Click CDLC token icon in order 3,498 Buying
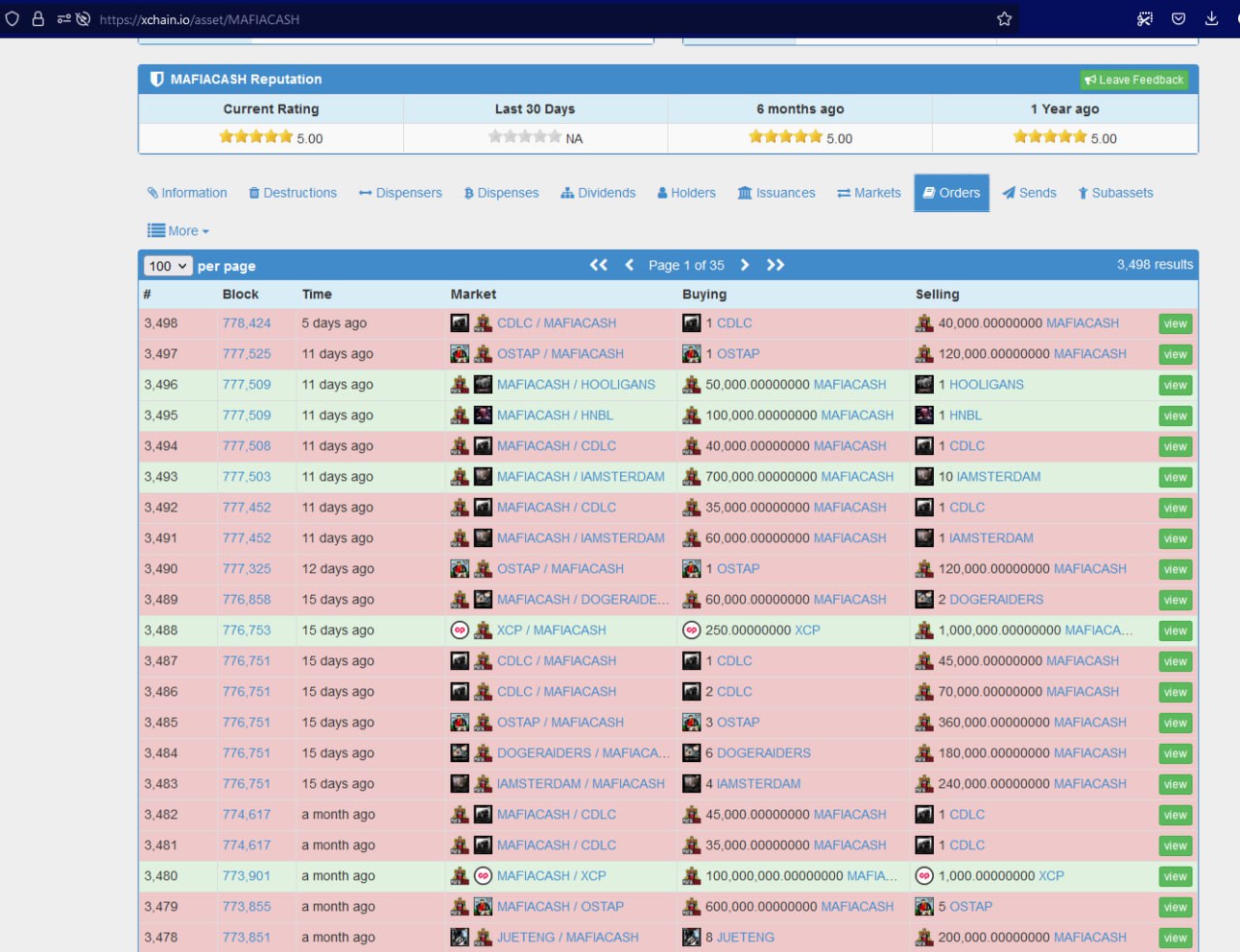This screenshot has width=1240, height=952. [692, 323]
